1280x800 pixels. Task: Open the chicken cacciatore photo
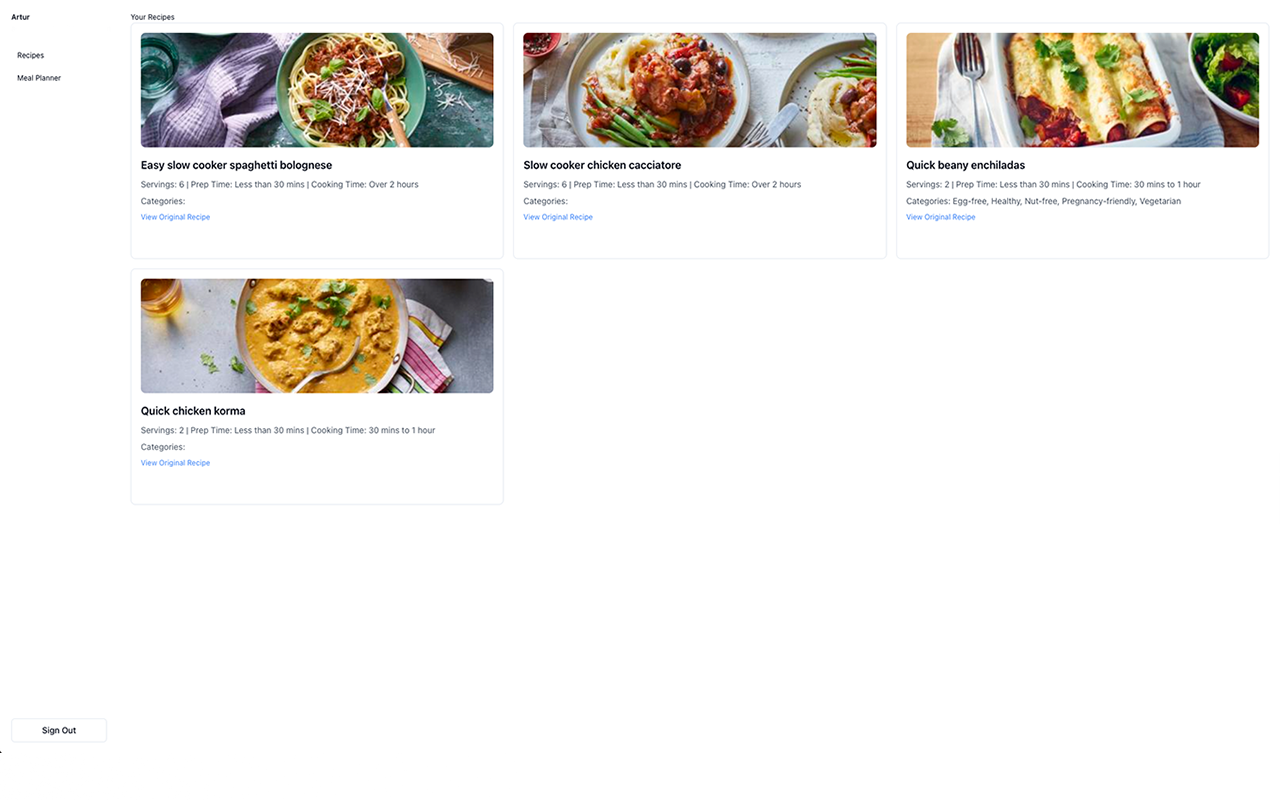(700, 90)
